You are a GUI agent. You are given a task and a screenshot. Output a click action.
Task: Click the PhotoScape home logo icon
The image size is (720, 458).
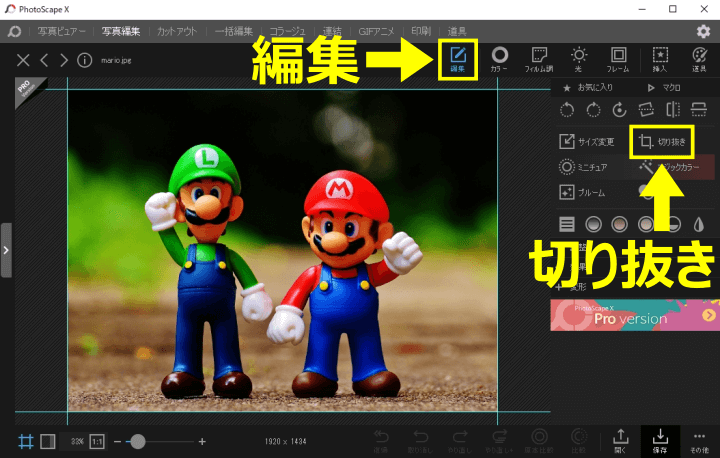coord(14,31)
